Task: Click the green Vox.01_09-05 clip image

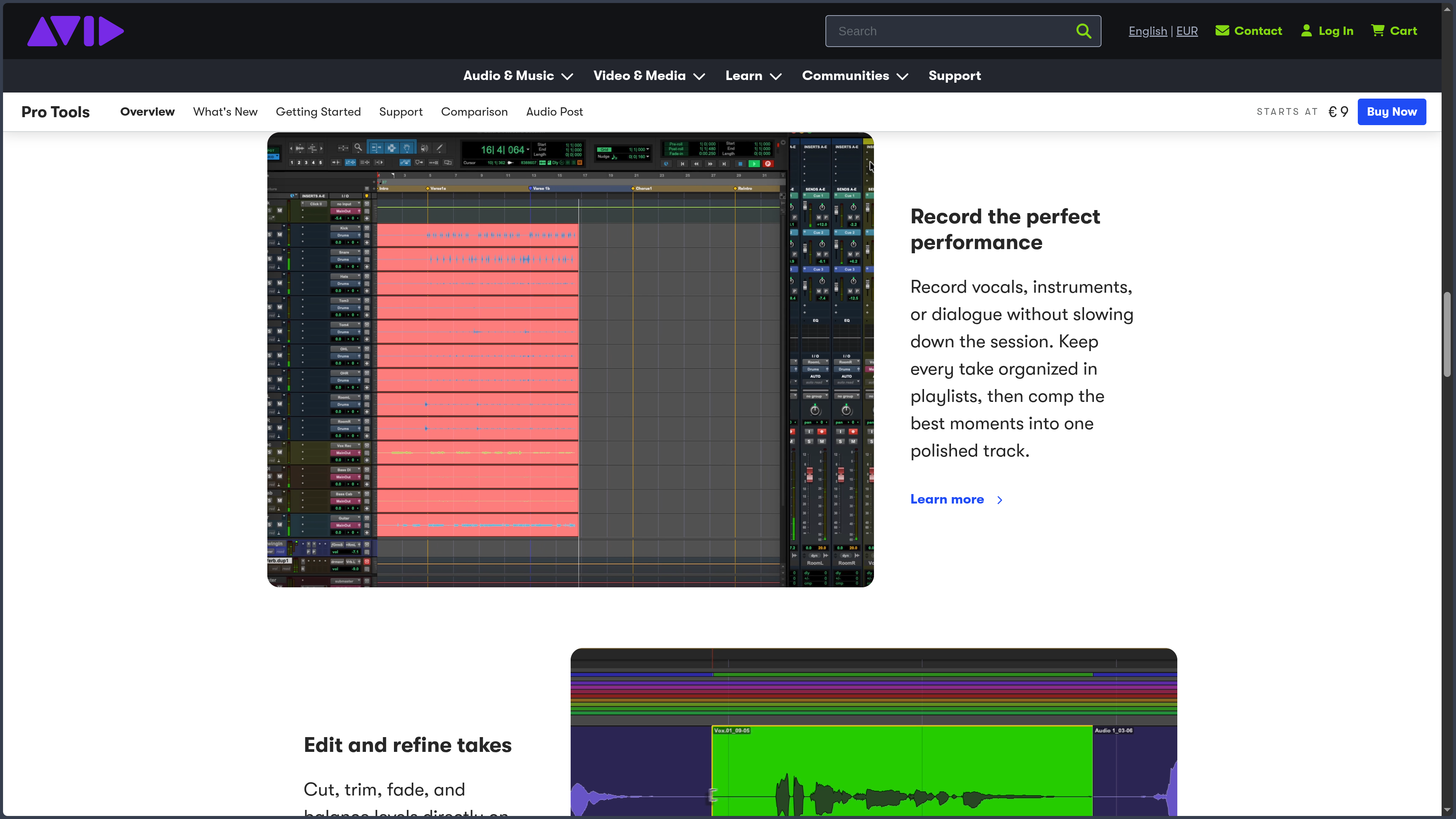Action: (x=902, y=770)
